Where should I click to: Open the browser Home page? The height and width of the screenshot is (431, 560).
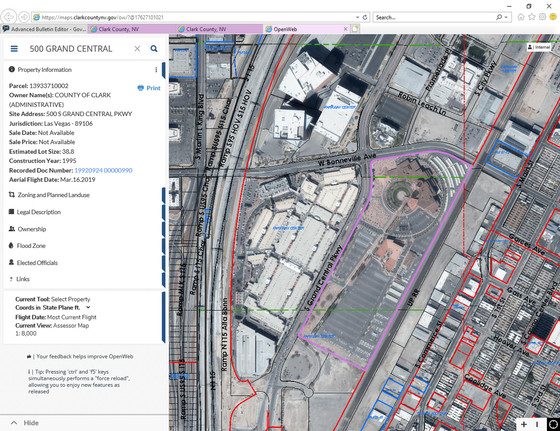coord(521,17)
